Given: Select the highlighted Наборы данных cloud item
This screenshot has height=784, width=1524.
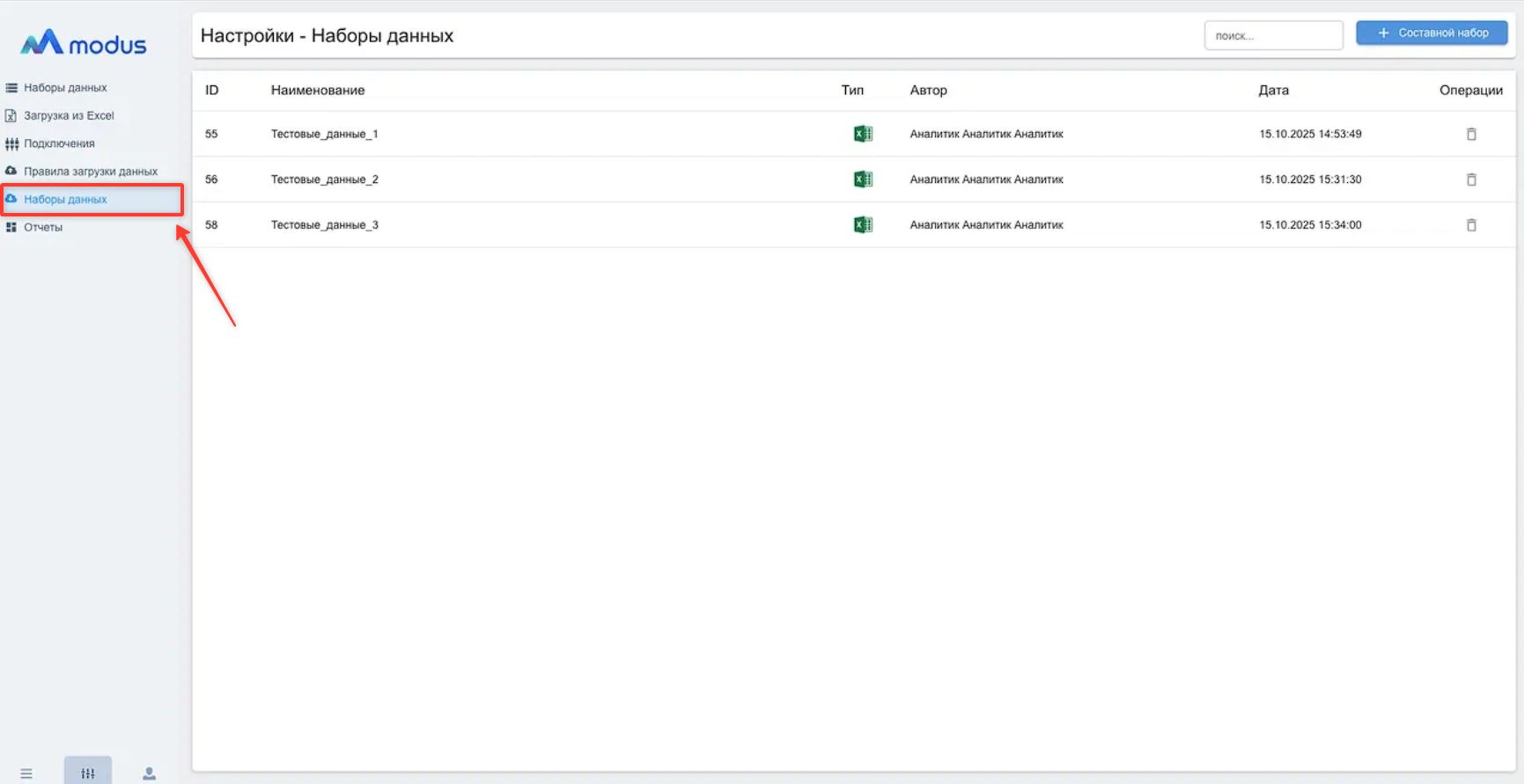Looking at the screenshot, I should tap(65, 200).
